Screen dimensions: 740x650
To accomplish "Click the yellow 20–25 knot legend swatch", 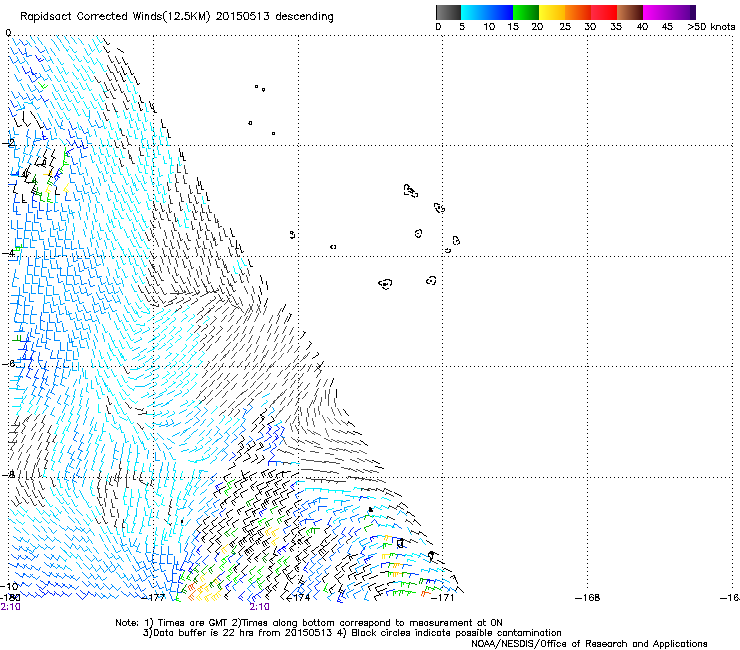I will click(552, 12).
